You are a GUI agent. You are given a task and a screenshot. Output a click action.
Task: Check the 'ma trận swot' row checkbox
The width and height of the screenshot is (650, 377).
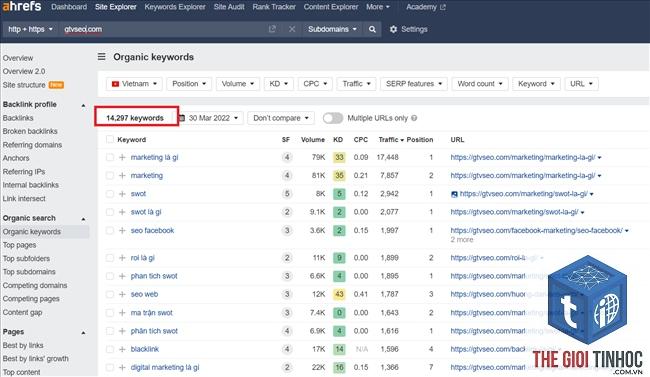click(x=110, y=313)
